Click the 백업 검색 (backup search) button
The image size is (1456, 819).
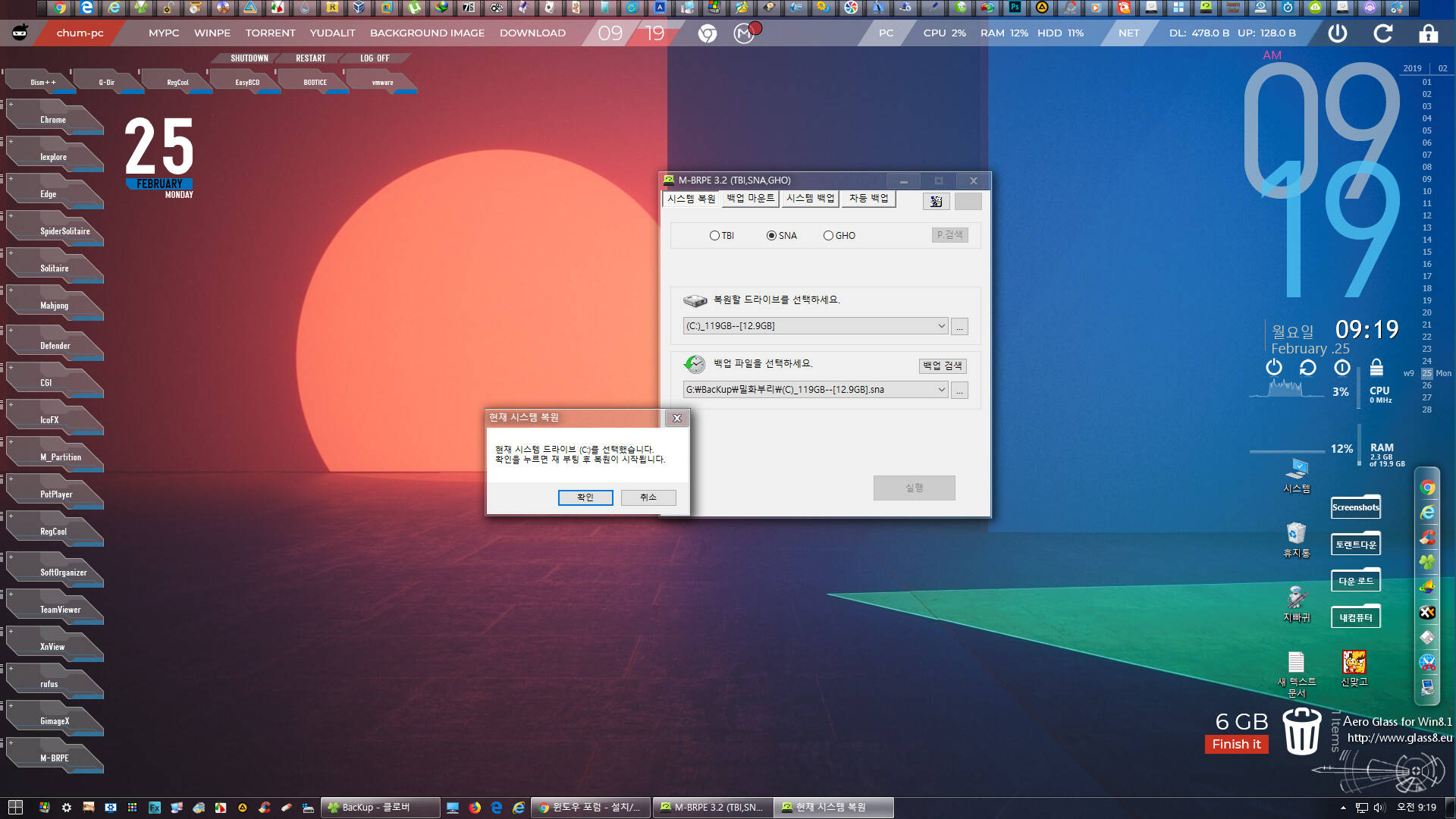942,365
